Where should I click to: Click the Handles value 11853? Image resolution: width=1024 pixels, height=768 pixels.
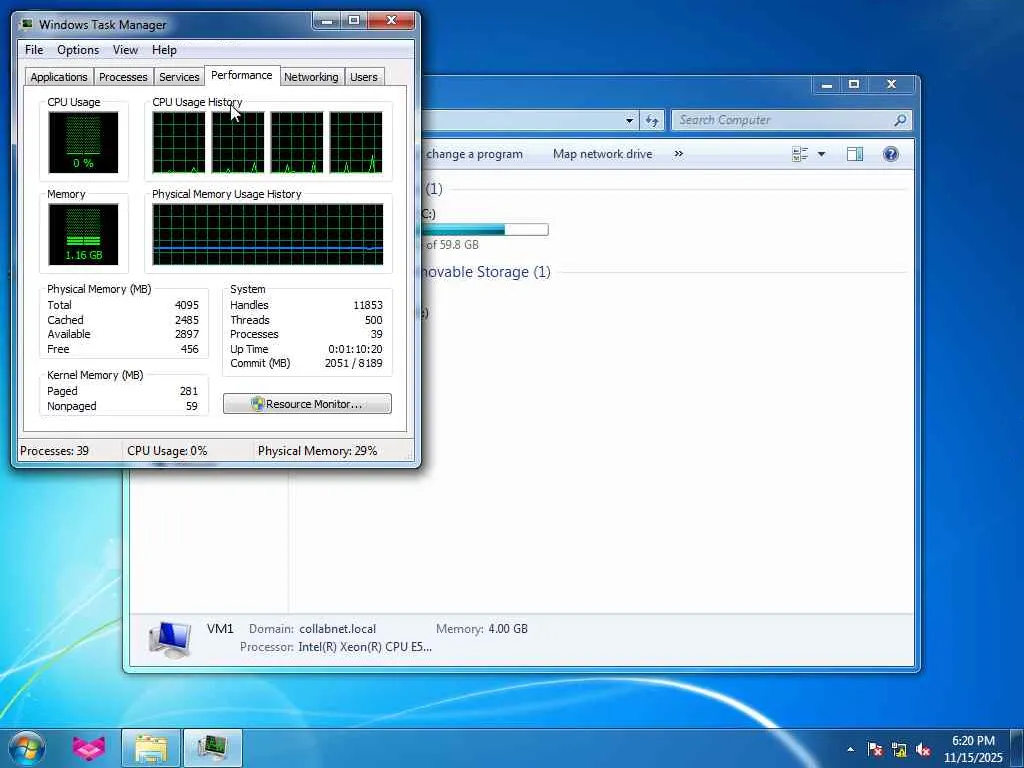click(368, 305)
